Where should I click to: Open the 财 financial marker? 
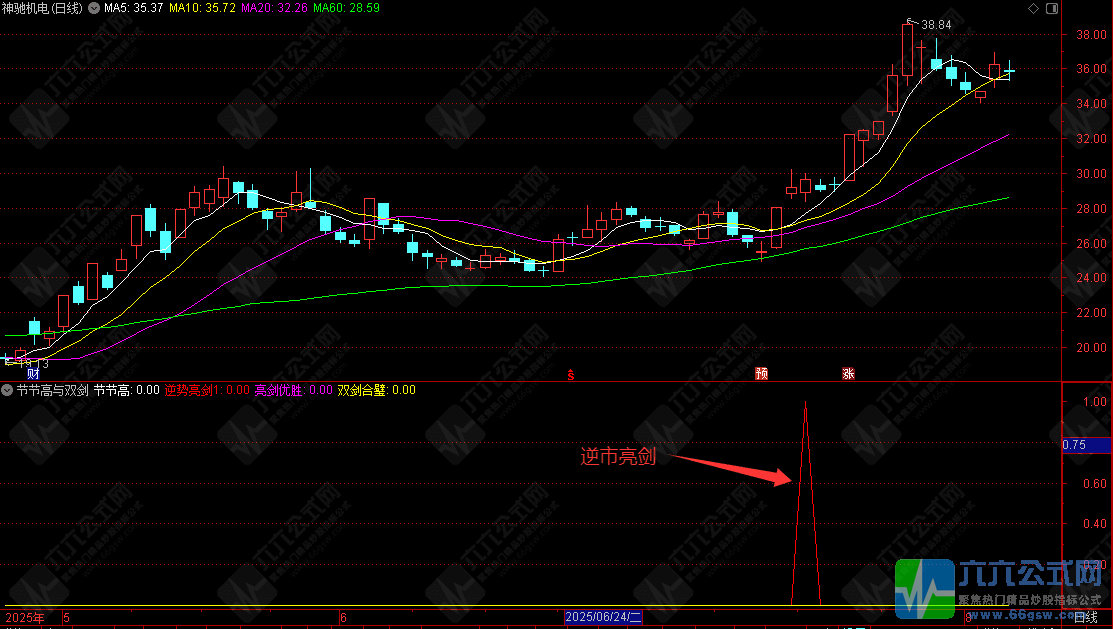click(x=33, y=373)
